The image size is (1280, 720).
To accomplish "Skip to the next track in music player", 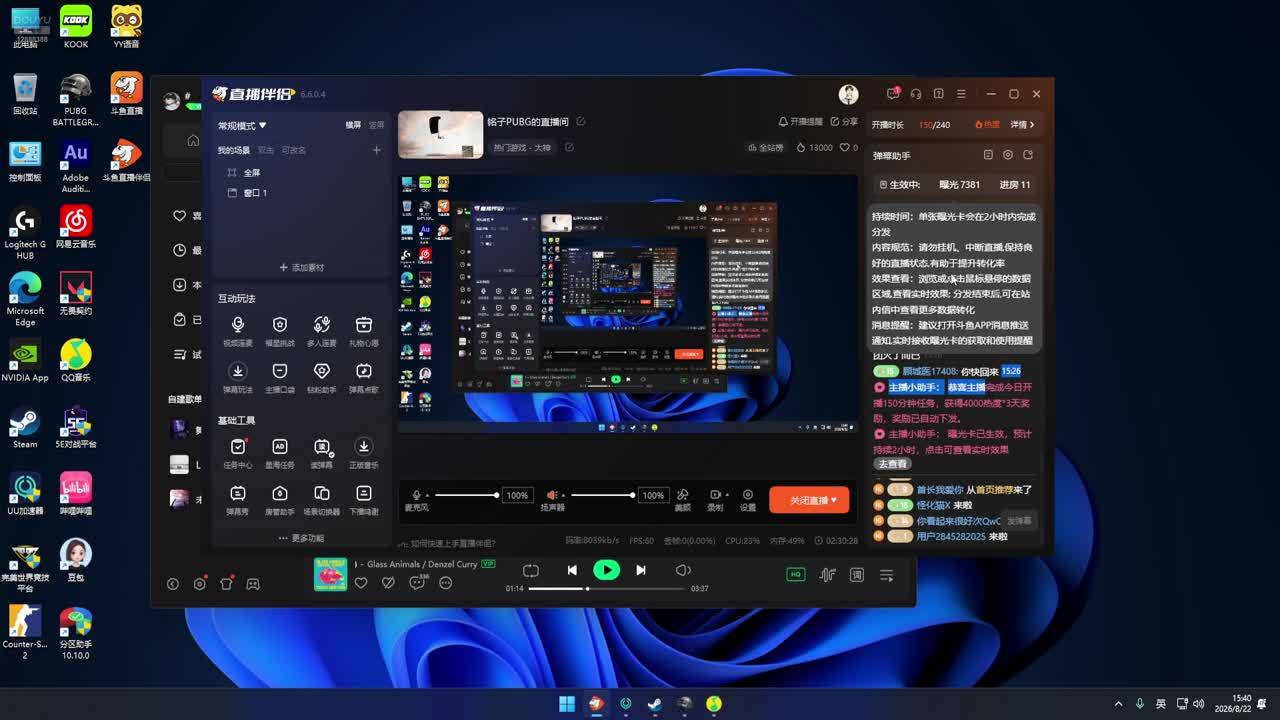I will click(x=641, y=570).
